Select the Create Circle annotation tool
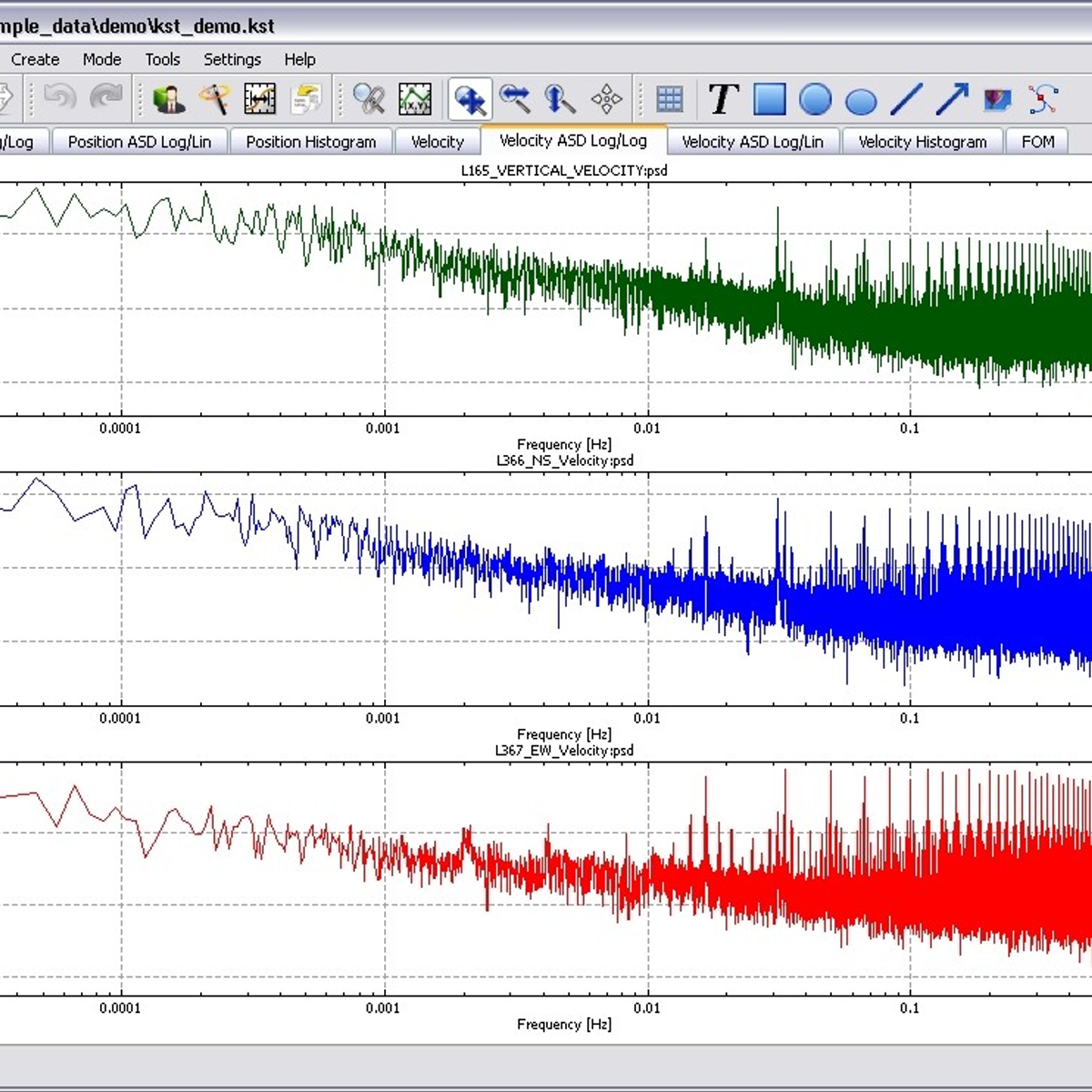 816,98
